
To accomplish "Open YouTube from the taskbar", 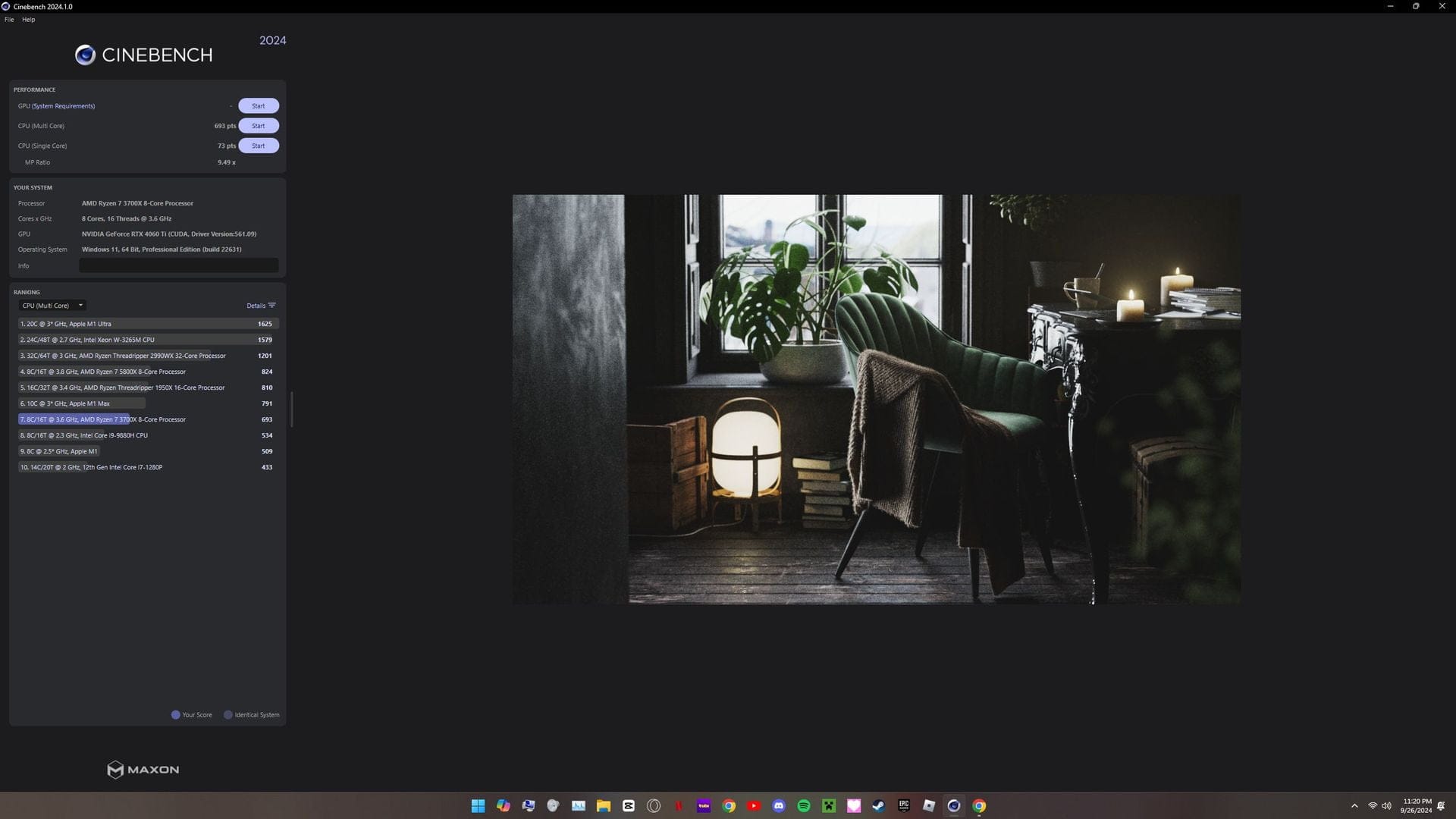I will pyautogui.click(x=754, y=806).
